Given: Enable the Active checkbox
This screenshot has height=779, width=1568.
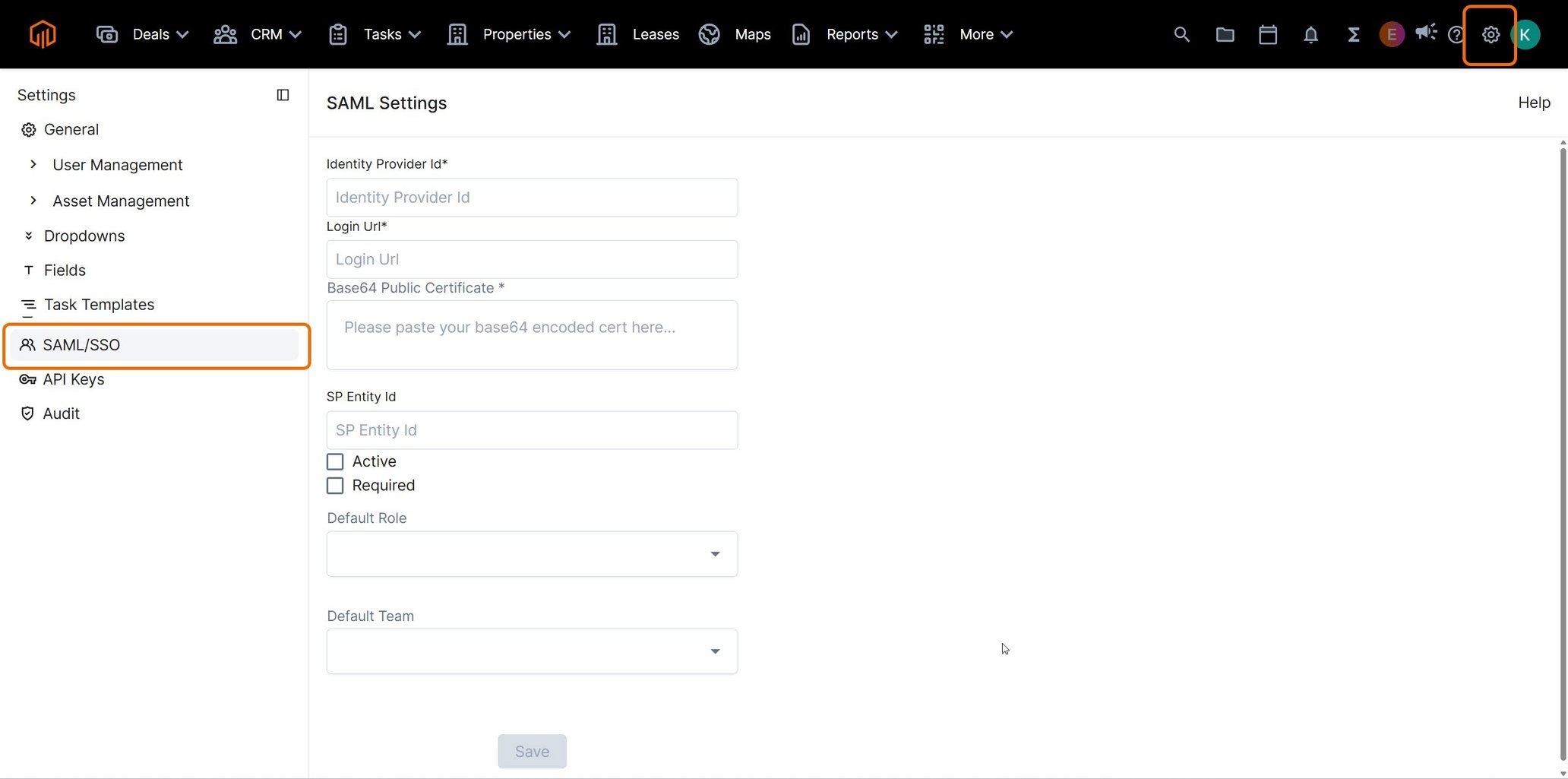Looking at the screenshot, I should tap(335, 461).
